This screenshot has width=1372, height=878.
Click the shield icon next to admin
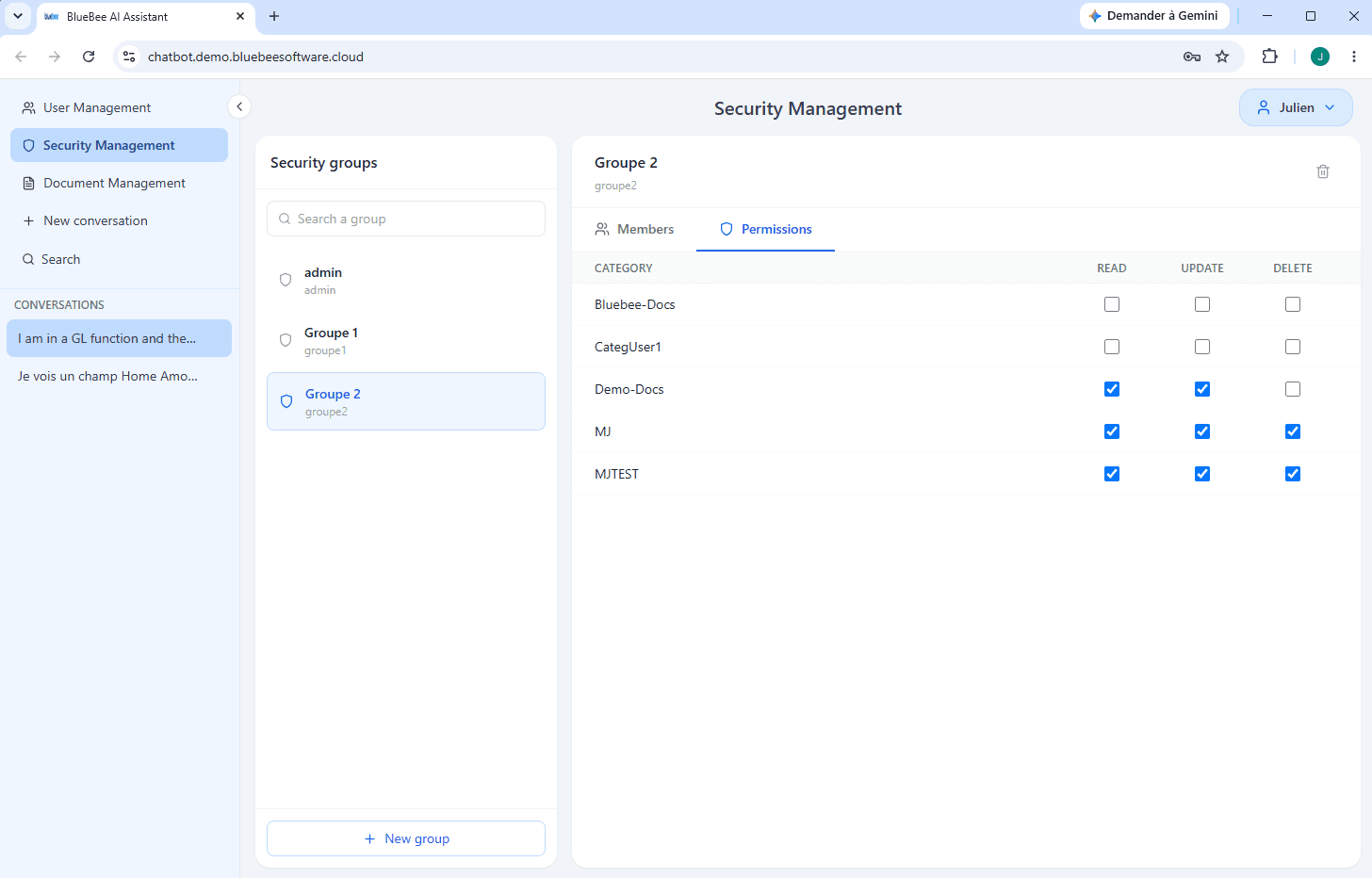tap(286, 280)
